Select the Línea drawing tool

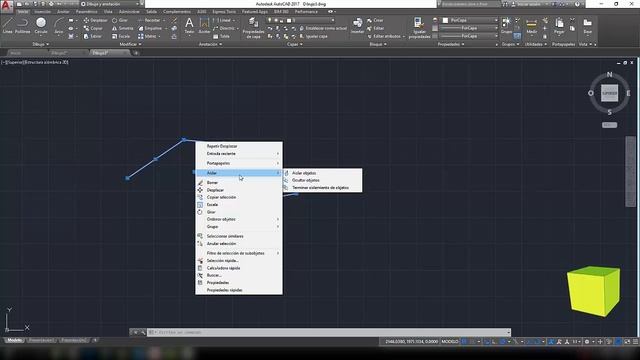click(x=7, y=25)
